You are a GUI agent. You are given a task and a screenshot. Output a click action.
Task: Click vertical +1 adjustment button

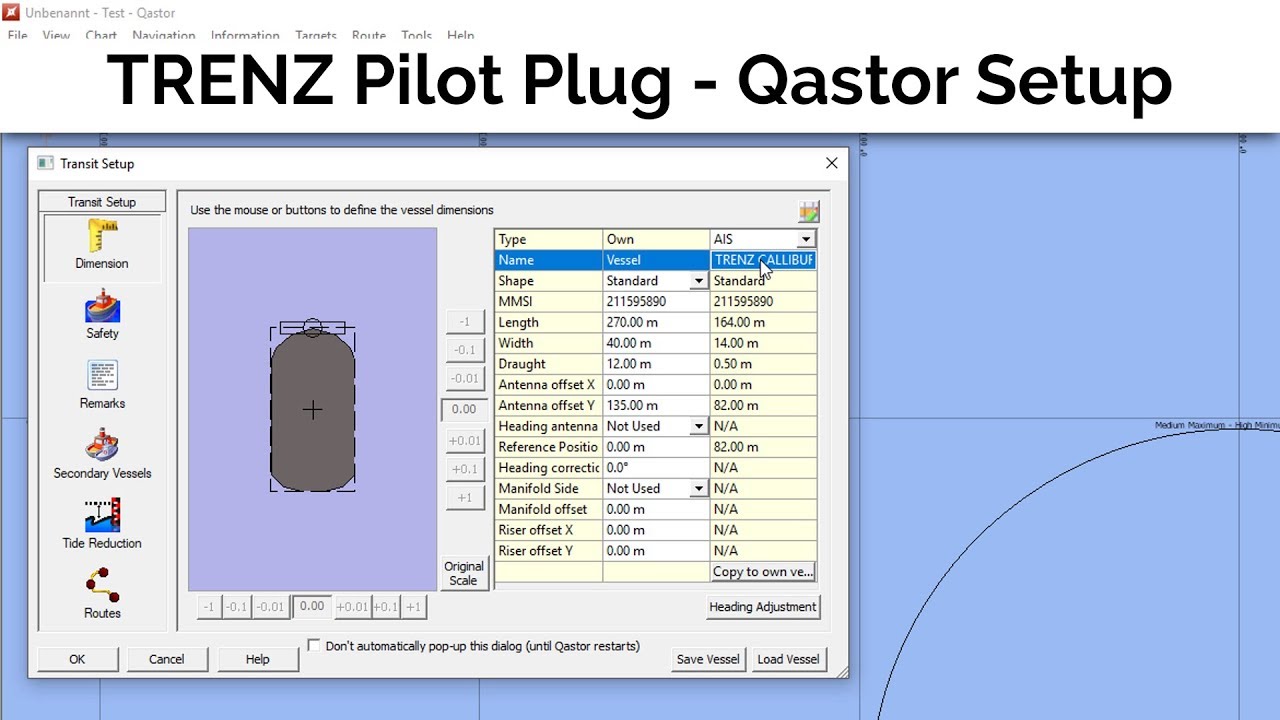pyautogui.click(x=464, y=498)
